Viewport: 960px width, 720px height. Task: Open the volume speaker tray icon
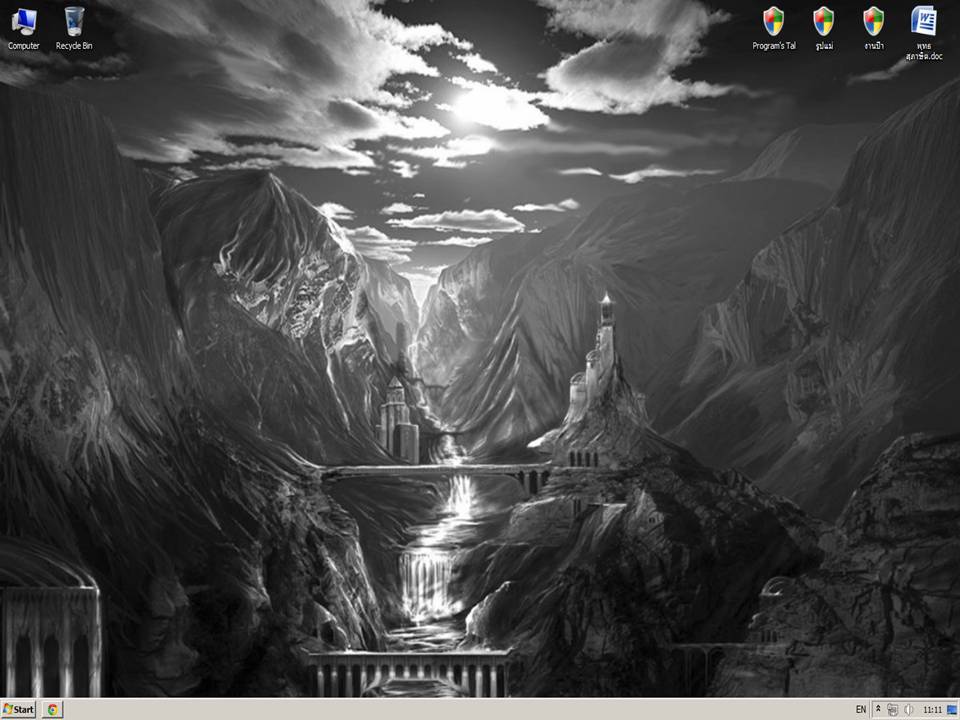pyautogui.click(x=909, y=710)
